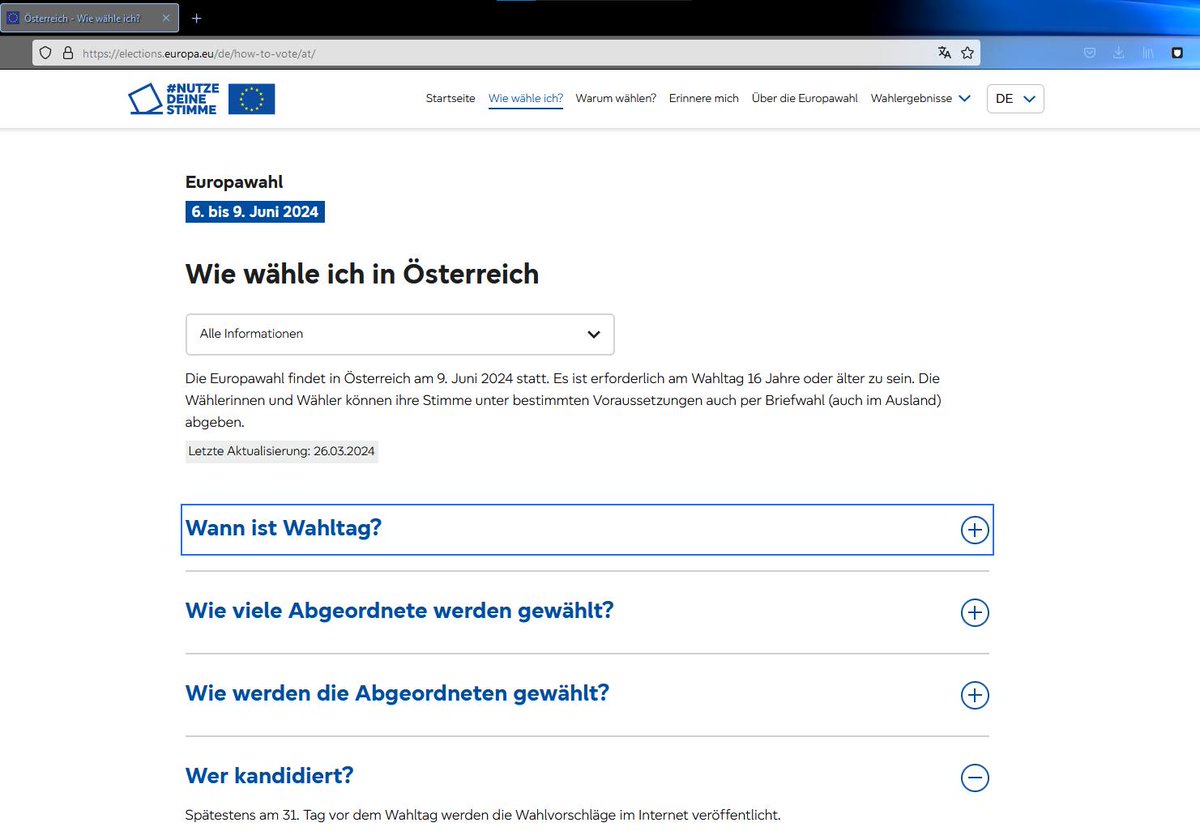Open the DE language selector
Viewport: 1200px width, 831px height.
click(x=1015, y=98)
